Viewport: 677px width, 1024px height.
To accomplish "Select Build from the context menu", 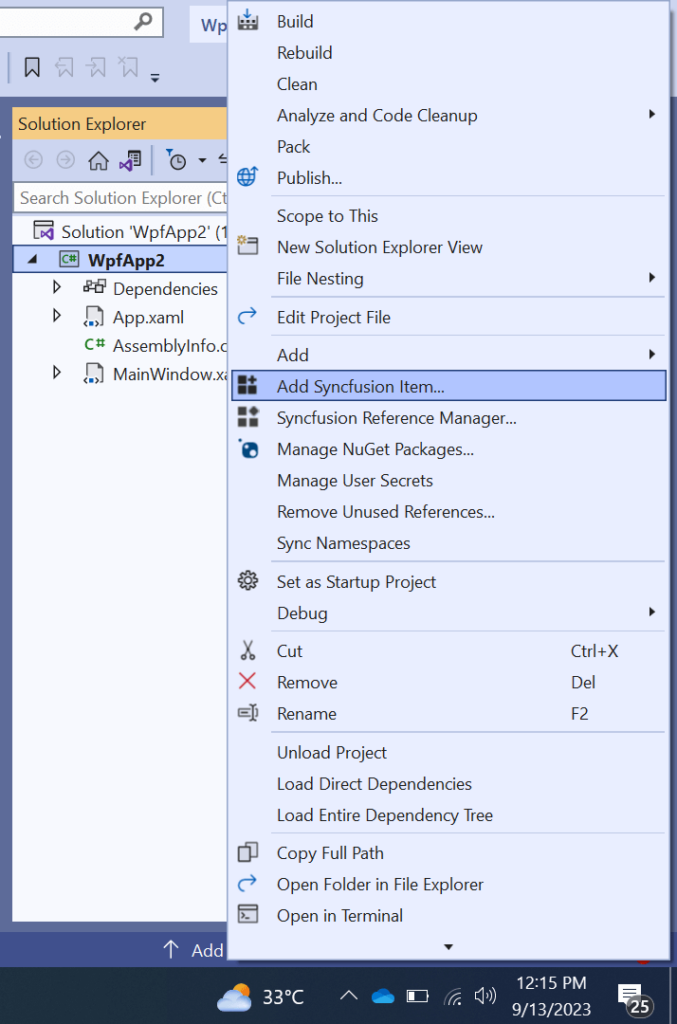I will click(295, 21).
